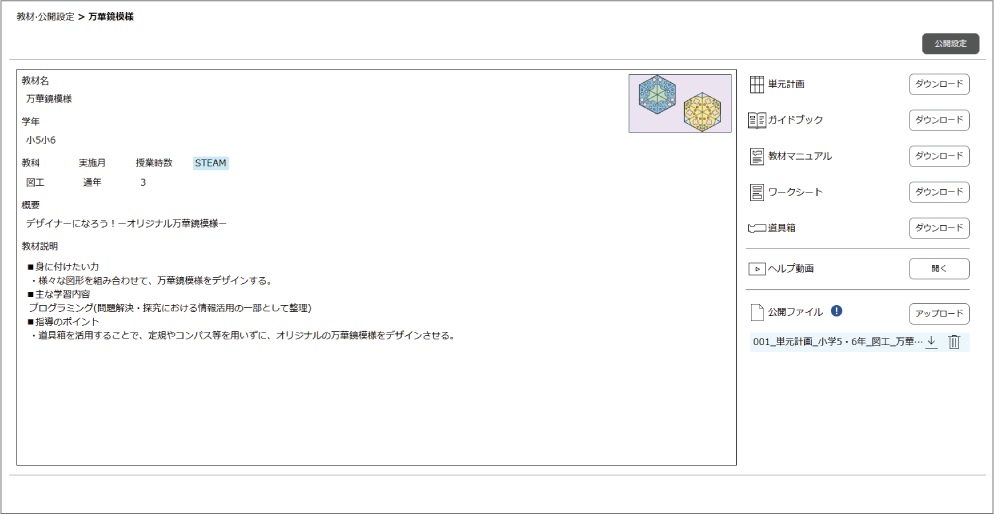The height and width of the screenshot is (515, 994).
Task: Select the 教材マニュアル document icon
Action: (757, 156)
